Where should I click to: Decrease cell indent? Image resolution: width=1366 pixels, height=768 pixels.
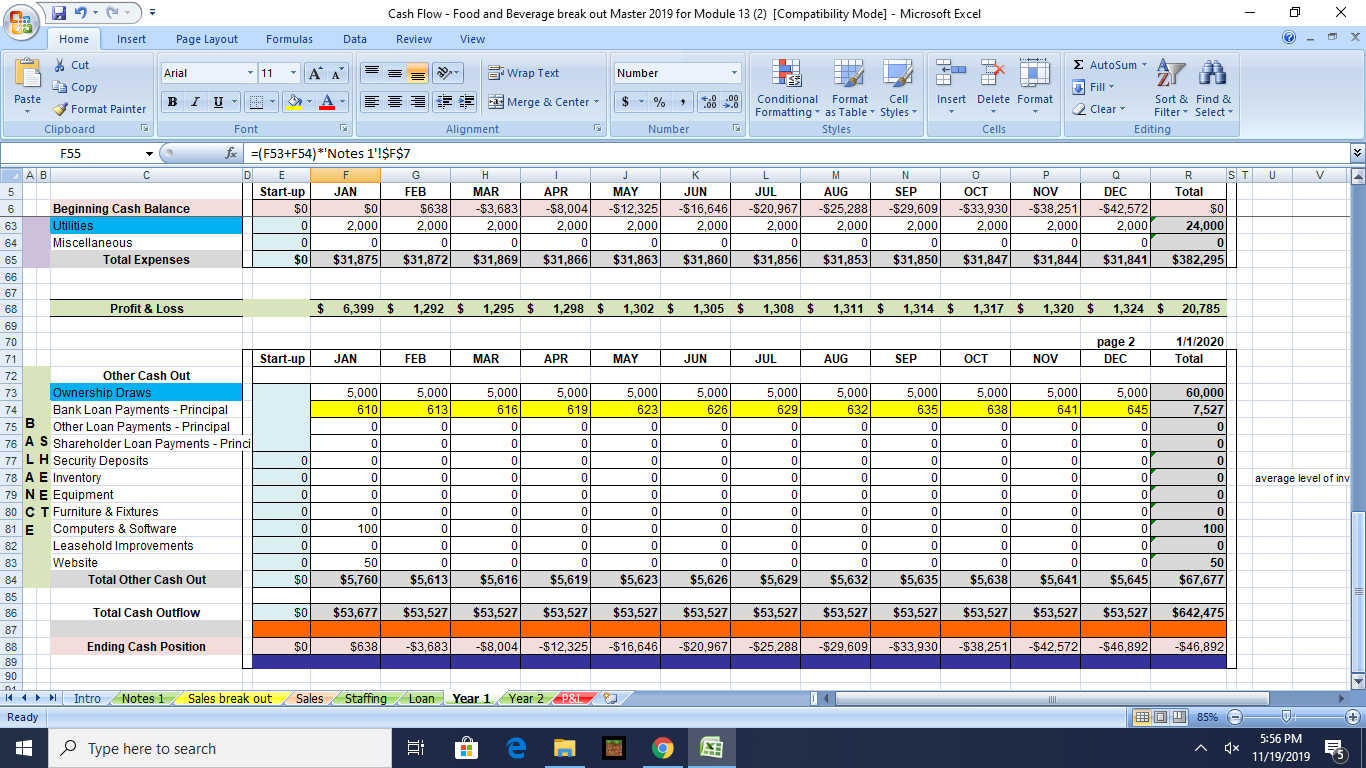pyautogui.click(x=446, y=102)
